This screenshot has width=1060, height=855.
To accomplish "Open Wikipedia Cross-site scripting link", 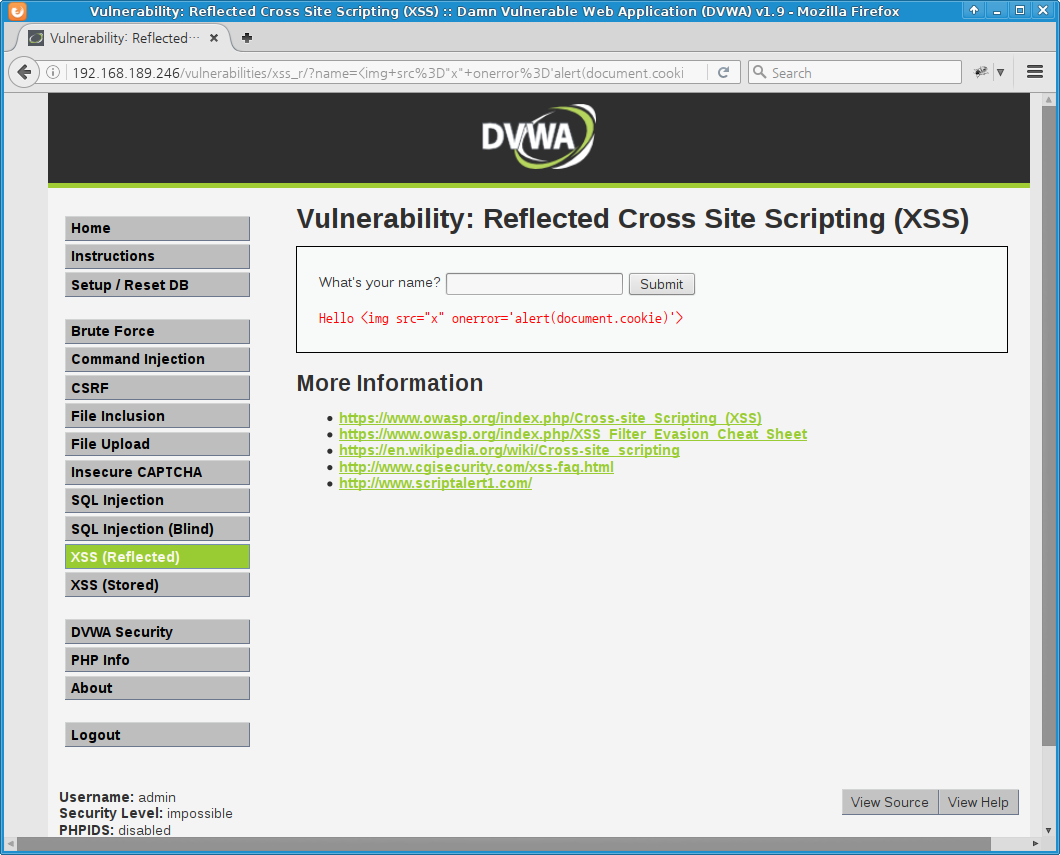I will pos(509,450).
